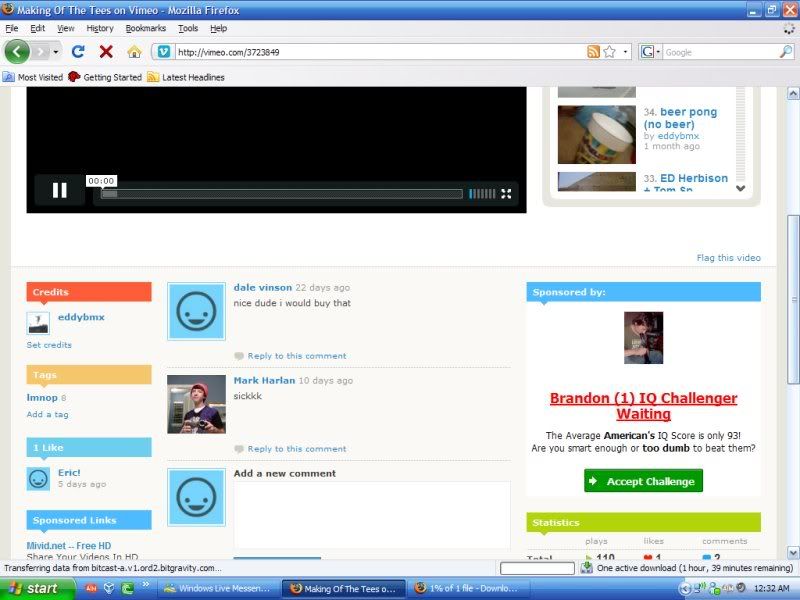800x600 pixels.
Task: Go back with the green Back arrow
Action: click(x=17, y=52)
